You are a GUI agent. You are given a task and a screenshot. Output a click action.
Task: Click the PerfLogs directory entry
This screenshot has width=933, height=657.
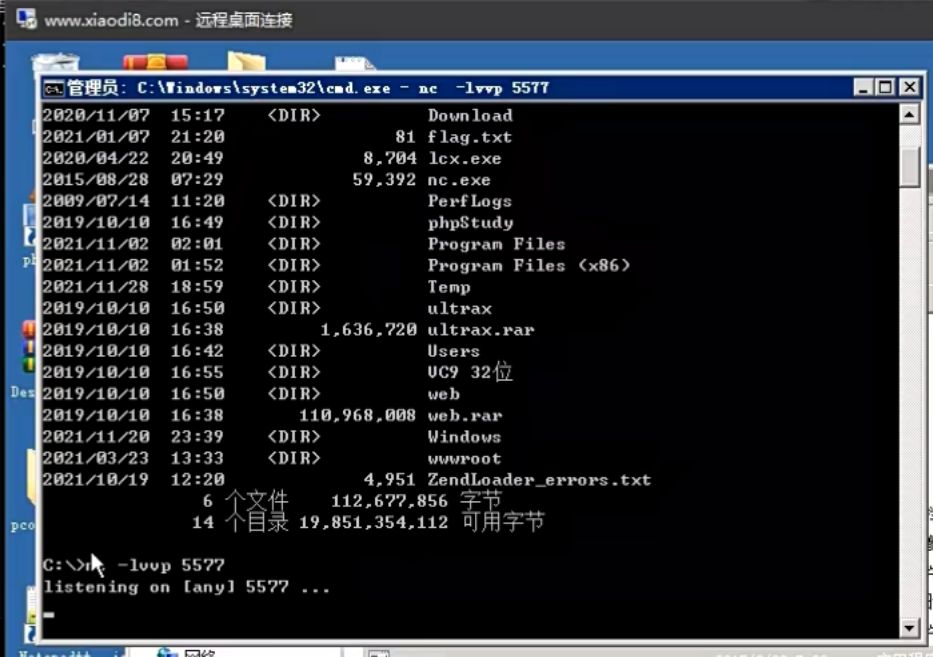(x=469, y=201)
